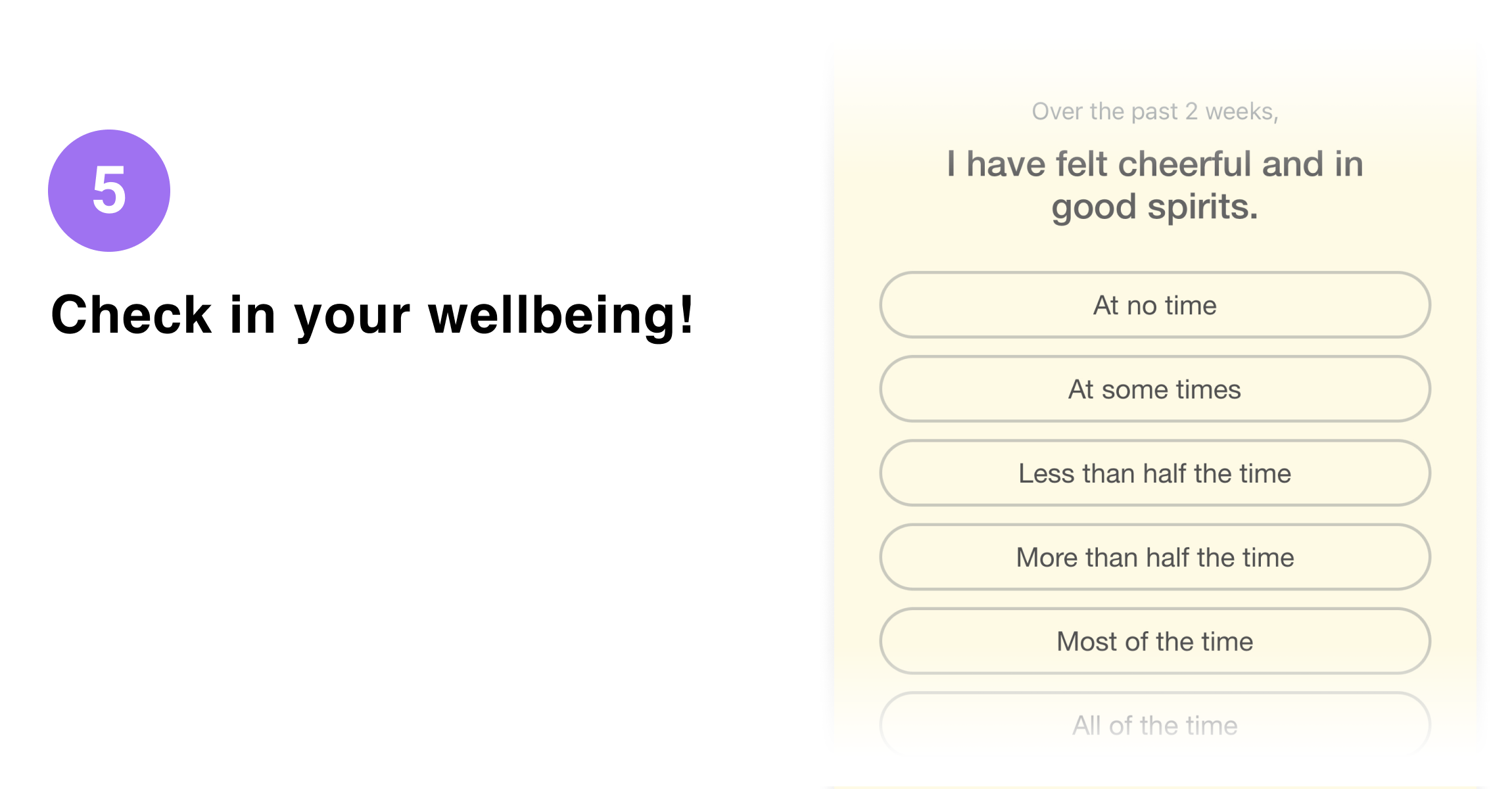Image resolution: width=1512 pixels, height=789 pixels.
Task: Select the answer starting with 'More than'
Action: click(x=1154, y=558)
